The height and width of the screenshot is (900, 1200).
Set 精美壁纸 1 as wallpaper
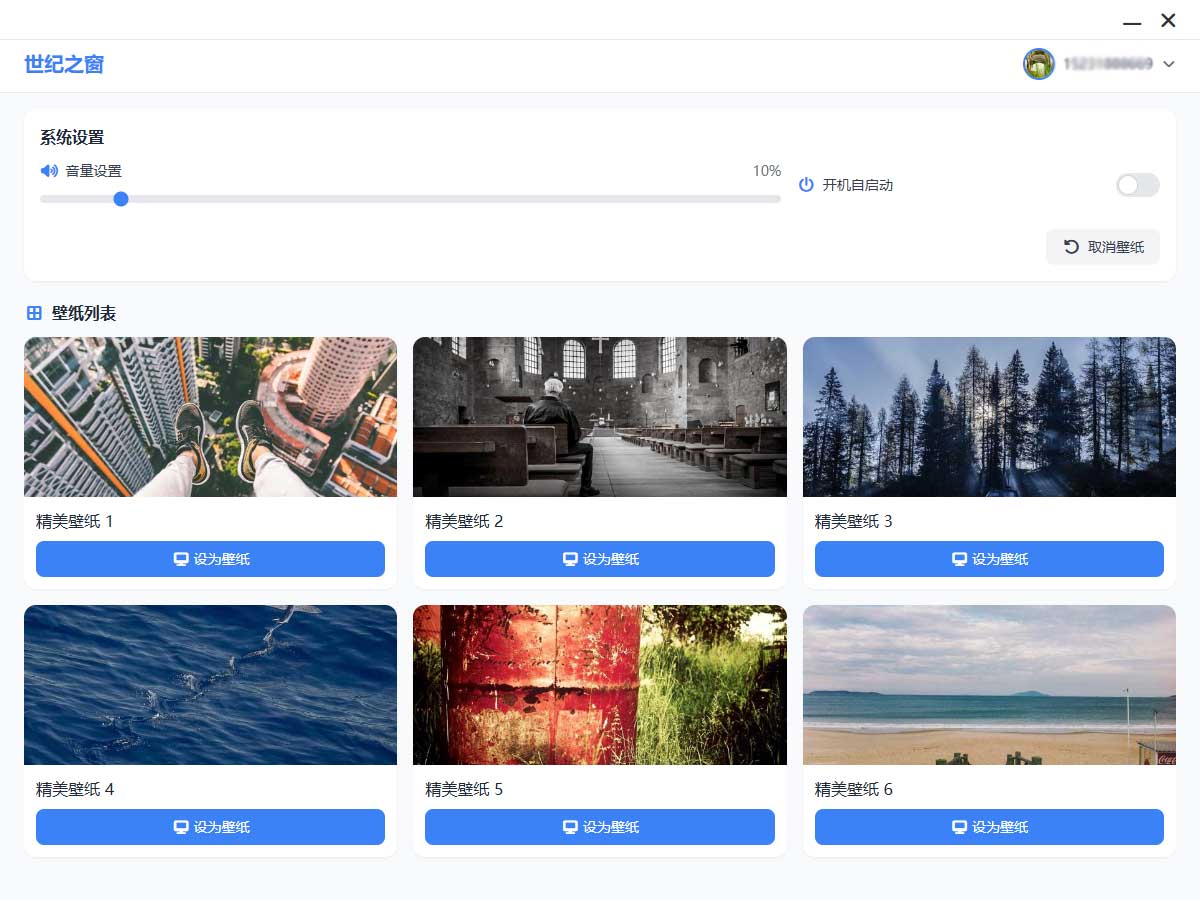tap(210, 559)
